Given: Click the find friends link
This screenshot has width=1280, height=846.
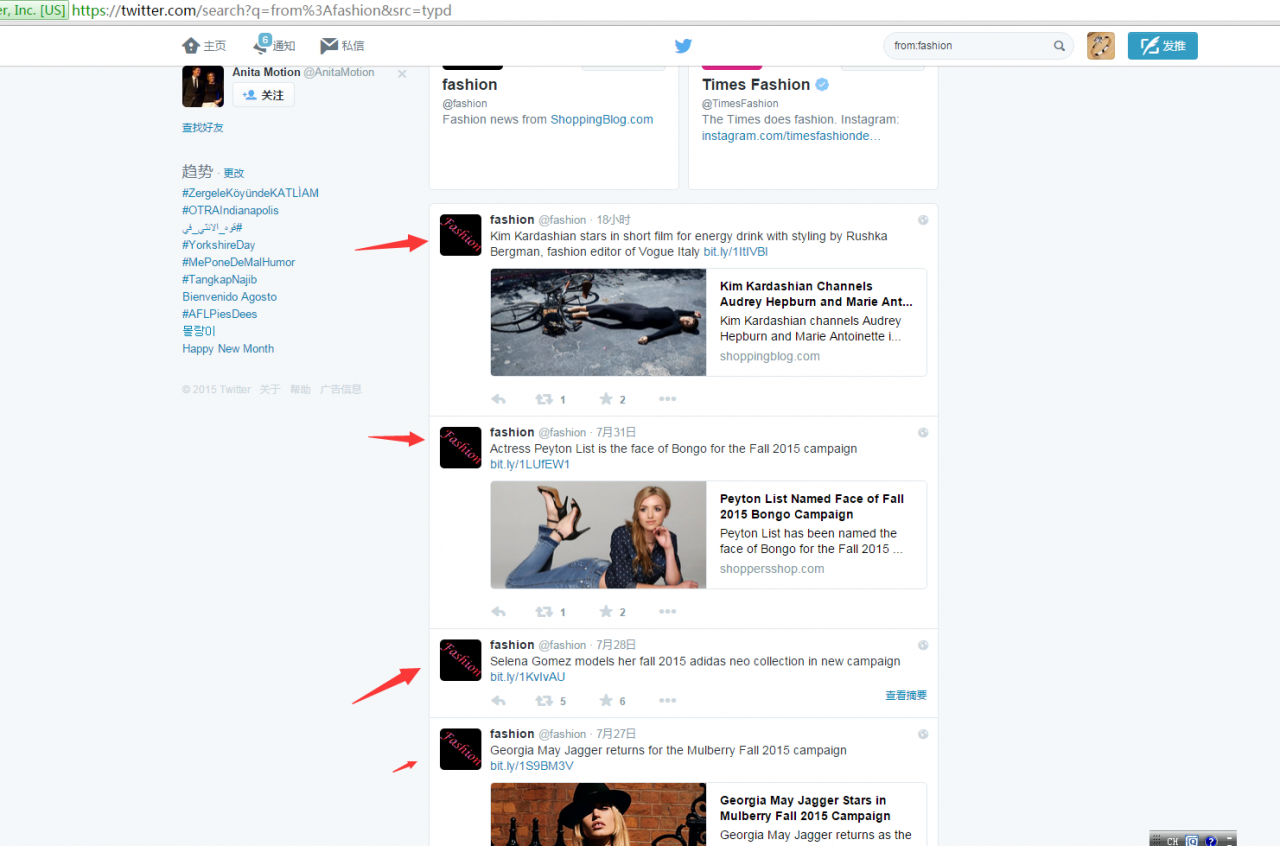Looking at the screenshot, I should [x=203, y=128].
